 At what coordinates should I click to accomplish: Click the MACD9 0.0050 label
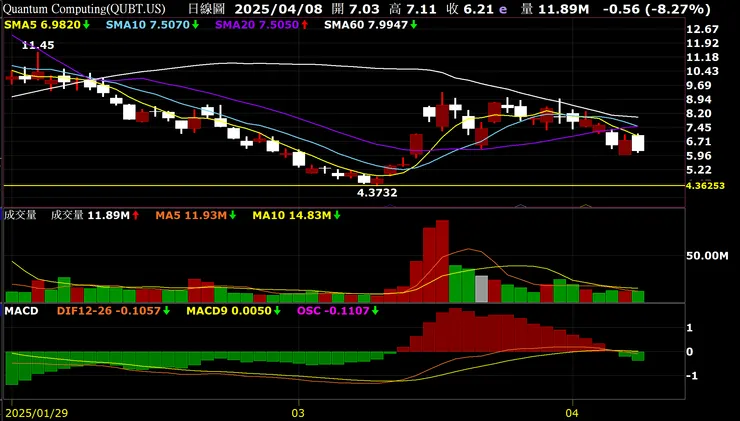pyautogui.click(x=229, y=311)
